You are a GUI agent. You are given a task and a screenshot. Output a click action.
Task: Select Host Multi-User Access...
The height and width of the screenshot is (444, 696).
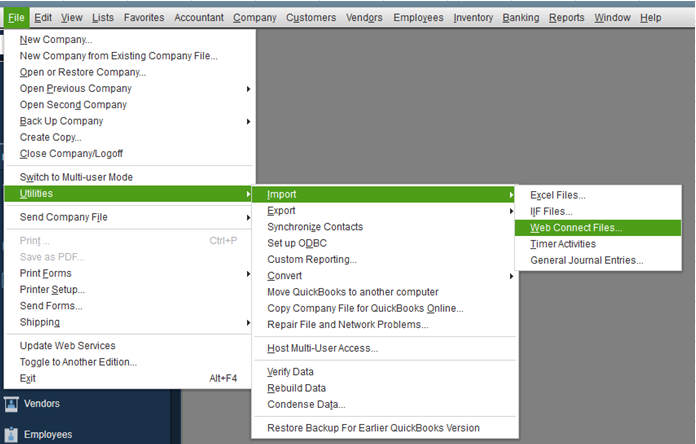[x=385, y=349]
